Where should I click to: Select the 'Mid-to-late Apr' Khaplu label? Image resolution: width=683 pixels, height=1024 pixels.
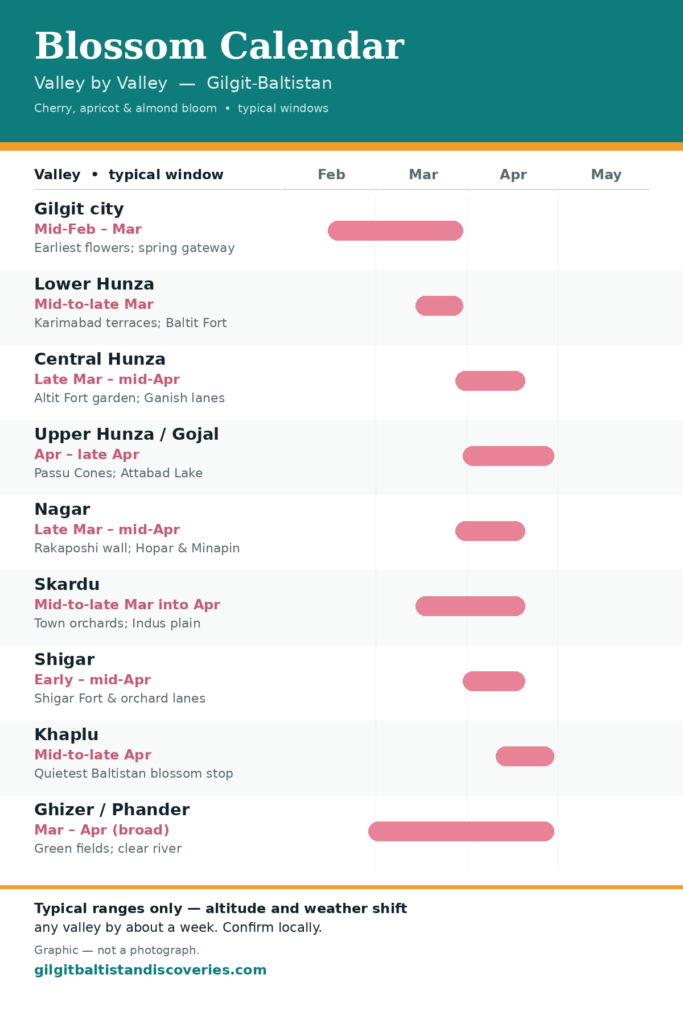click(93, 754)
